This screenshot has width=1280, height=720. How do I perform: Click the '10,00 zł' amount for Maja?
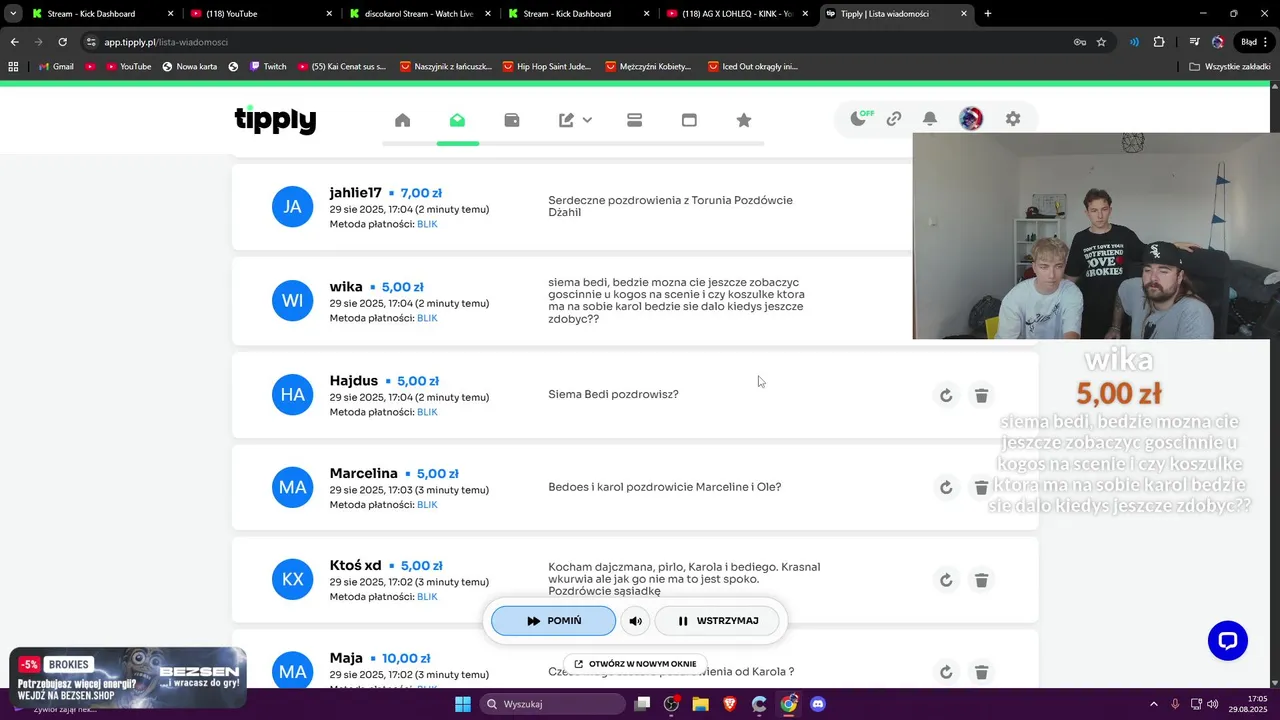click(405, 658)
